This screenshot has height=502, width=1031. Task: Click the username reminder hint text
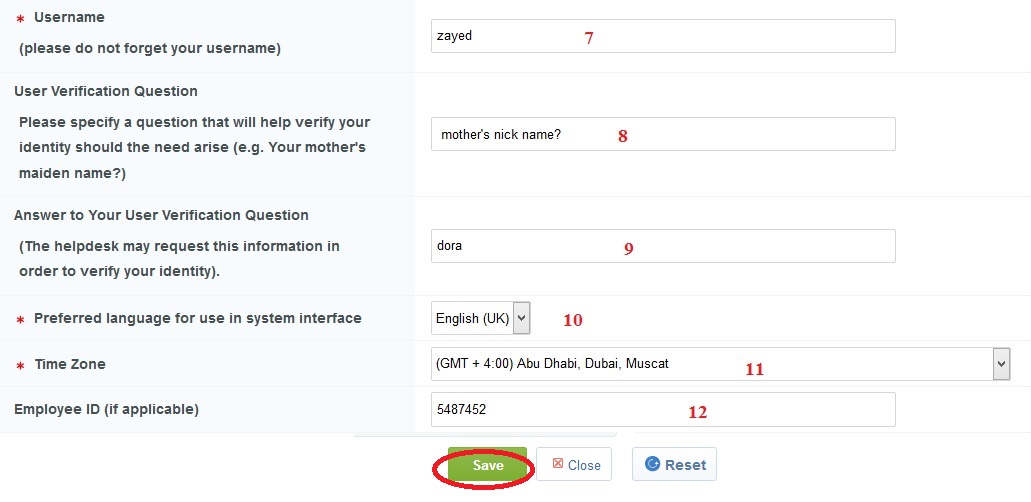click(x=150, y=48)
